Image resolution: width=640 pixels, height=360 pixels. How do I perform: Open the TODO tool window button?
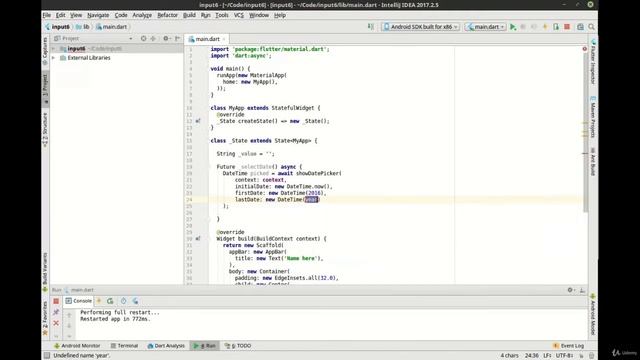(238, 346)
